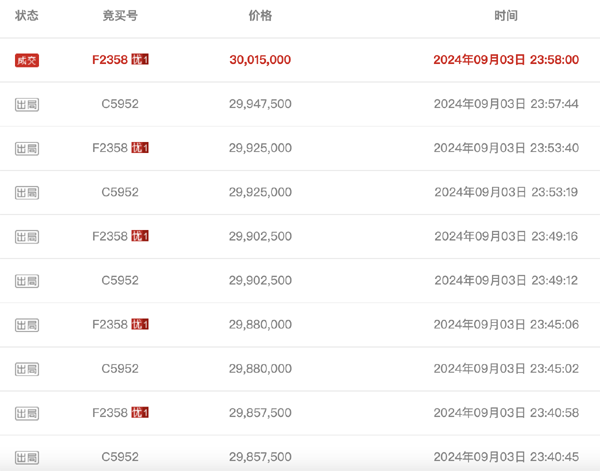Select the winning price 30,015,000
Viewport: 600px width, 471px height.
pyautogui.click(x=260, y=60)
